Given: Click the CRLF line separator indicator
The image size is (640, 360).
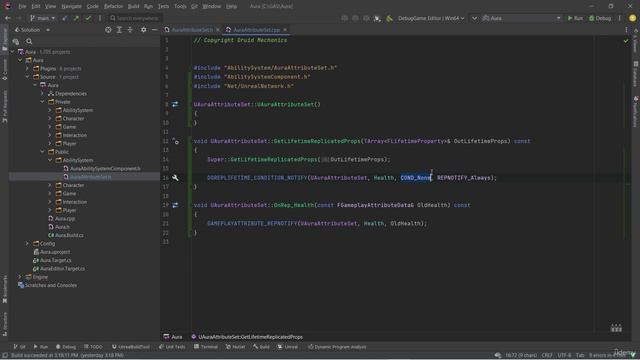Looking at the screenshot, I should (x=547, y=356).
